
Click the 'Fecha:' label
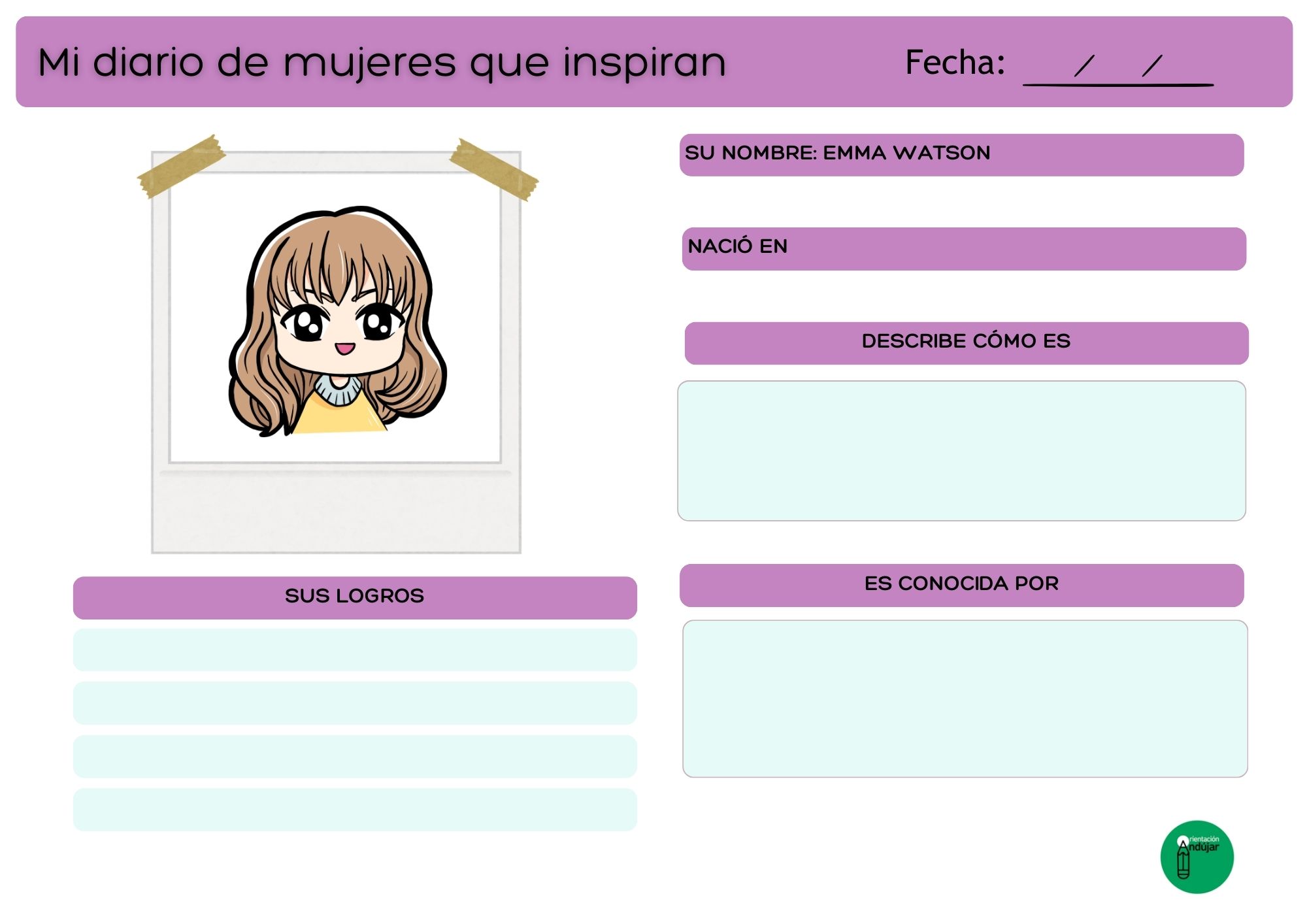(x=955, y=63)
